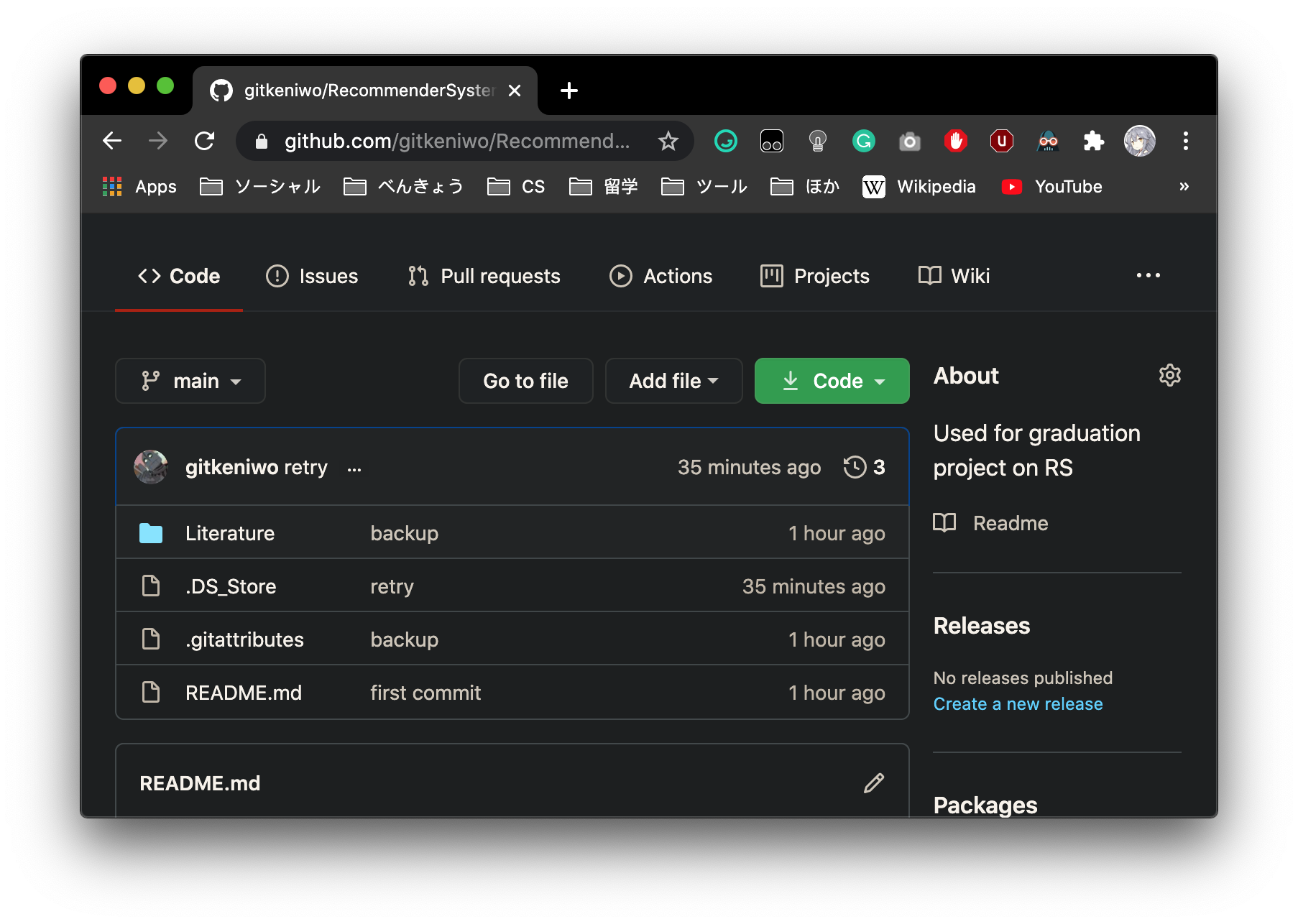Expand the main branch dropdown
This screenshot has height=924, width=1298.
[x=190, y=381]
